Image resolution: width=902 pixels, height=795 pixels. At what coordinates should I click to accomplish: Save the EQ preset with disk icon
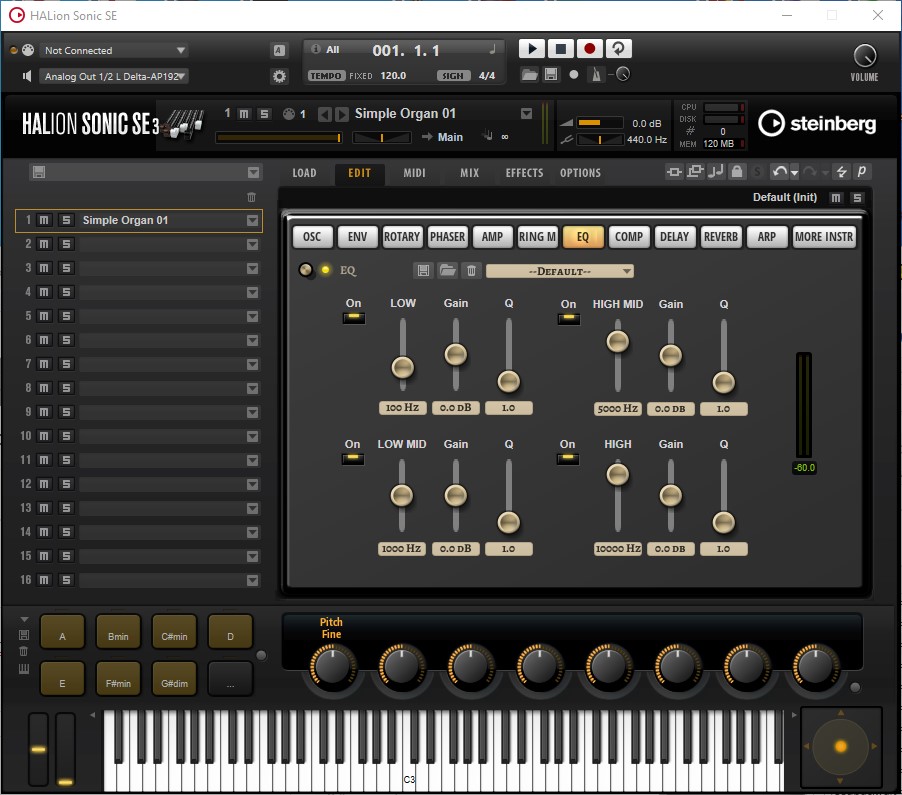[423, 270]
